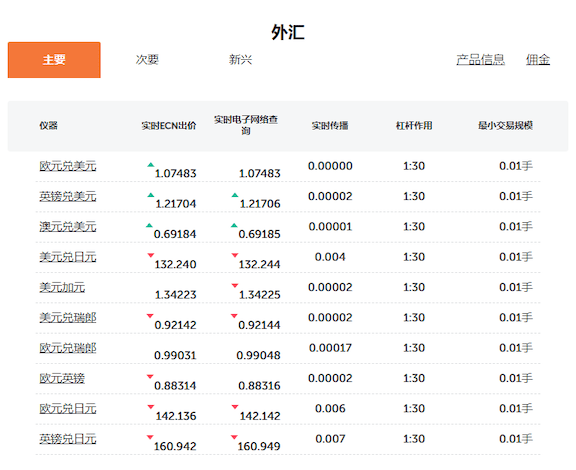Switch to the 次要 tab
576x470 pixels.
(x=147, y=60)
